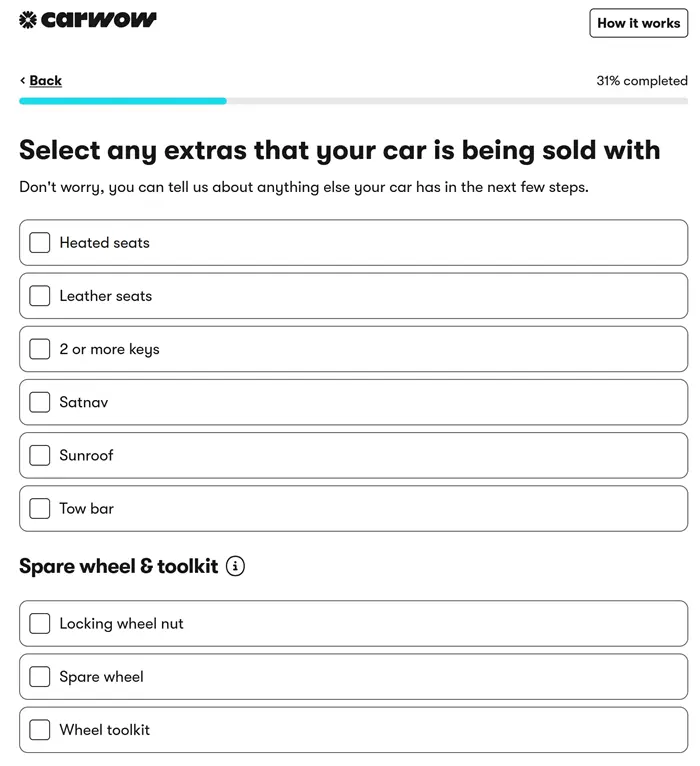Image resolution: width=700 pixels, height=766 pixels.
Task: Tick the Heated seats checkbox
Action: pos(40,242)
